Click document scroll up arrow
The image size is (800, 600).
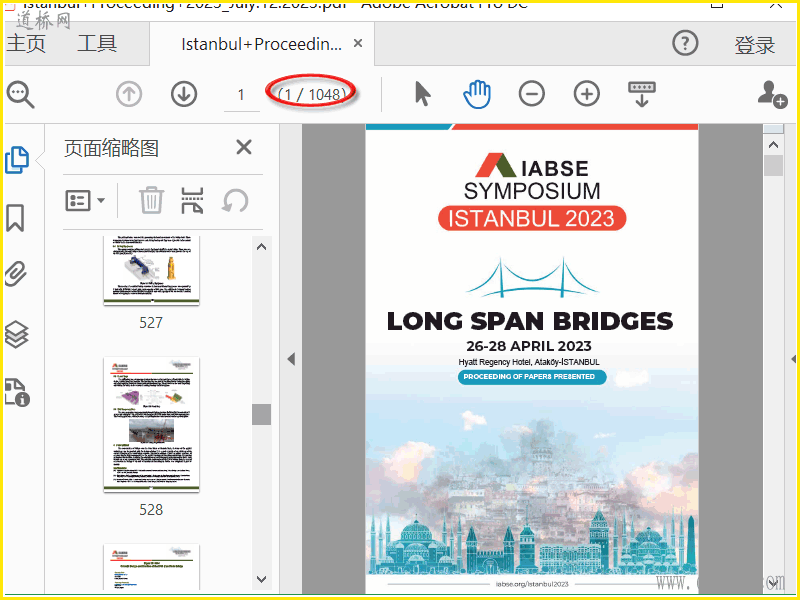point(773,145)
